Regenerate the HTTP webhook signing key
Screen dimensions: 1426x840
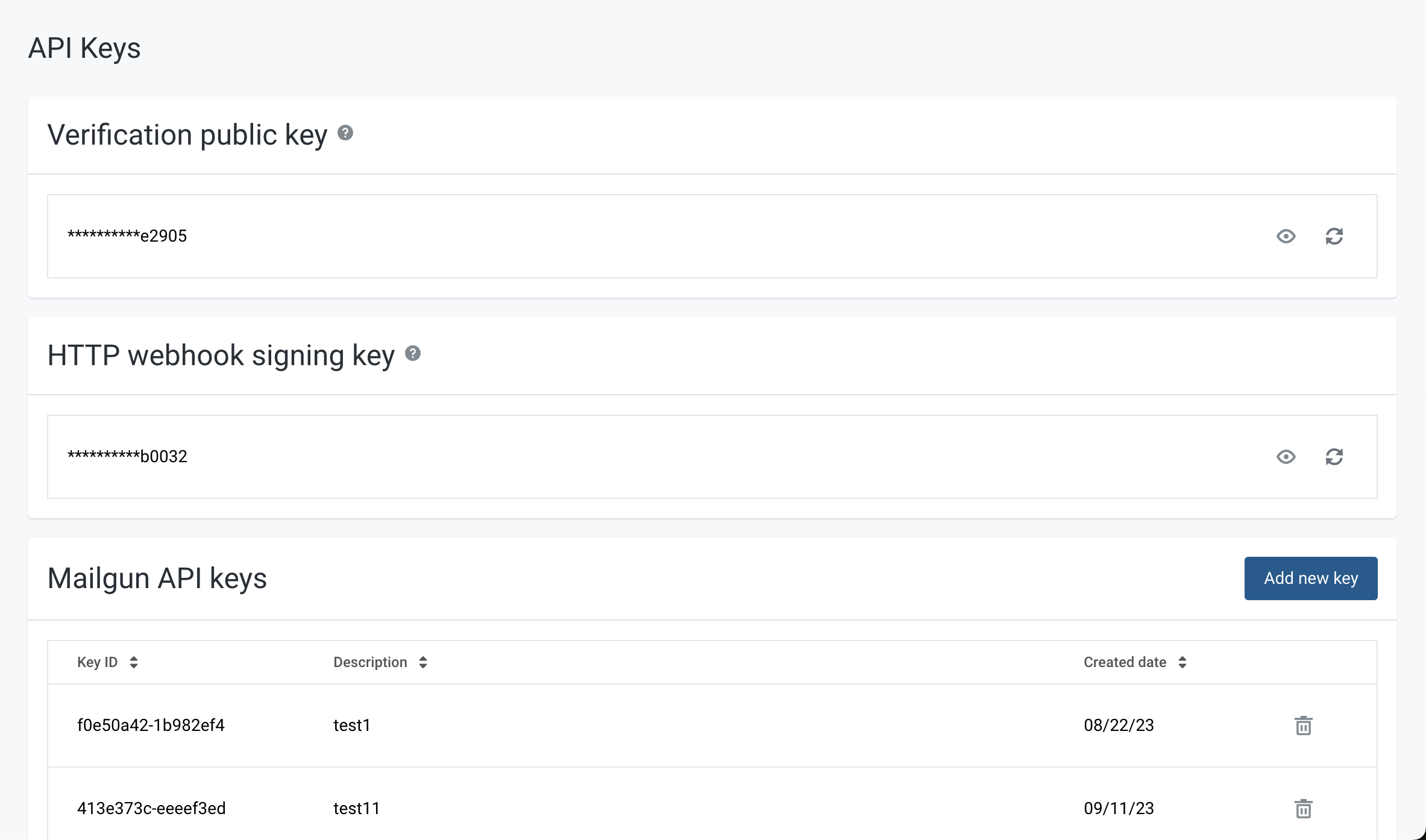[1334, 457]
